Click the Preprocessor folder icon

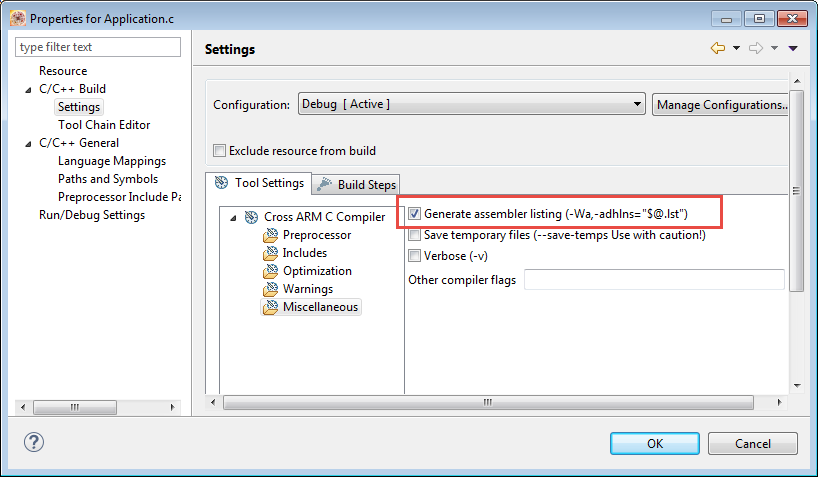point(270,235)
